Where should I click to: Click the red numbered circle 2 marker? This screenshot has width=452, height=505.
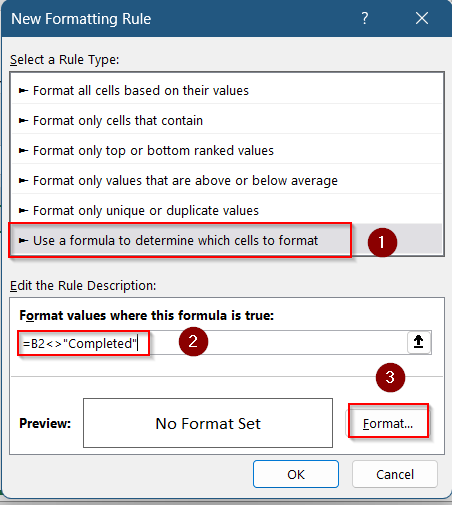click(193, 342)
